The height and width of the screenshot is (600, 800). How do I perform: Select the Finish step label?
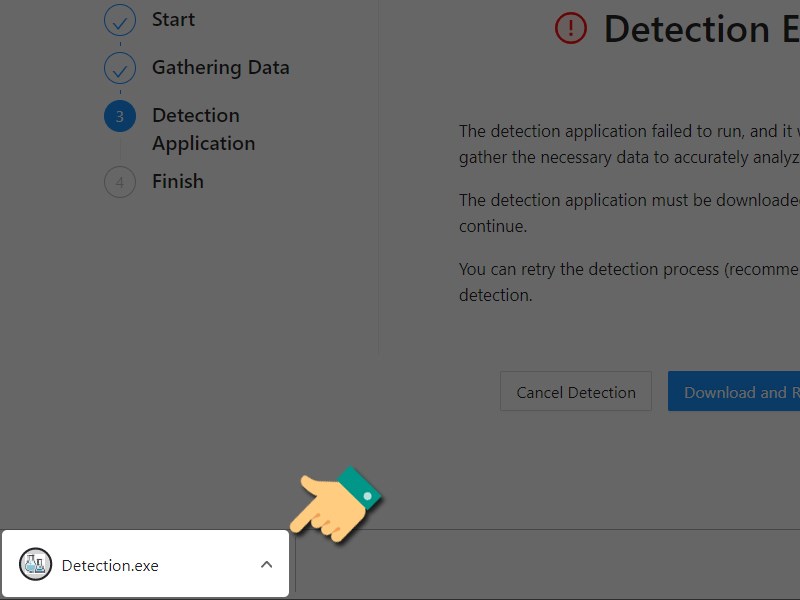click(177, 181)
